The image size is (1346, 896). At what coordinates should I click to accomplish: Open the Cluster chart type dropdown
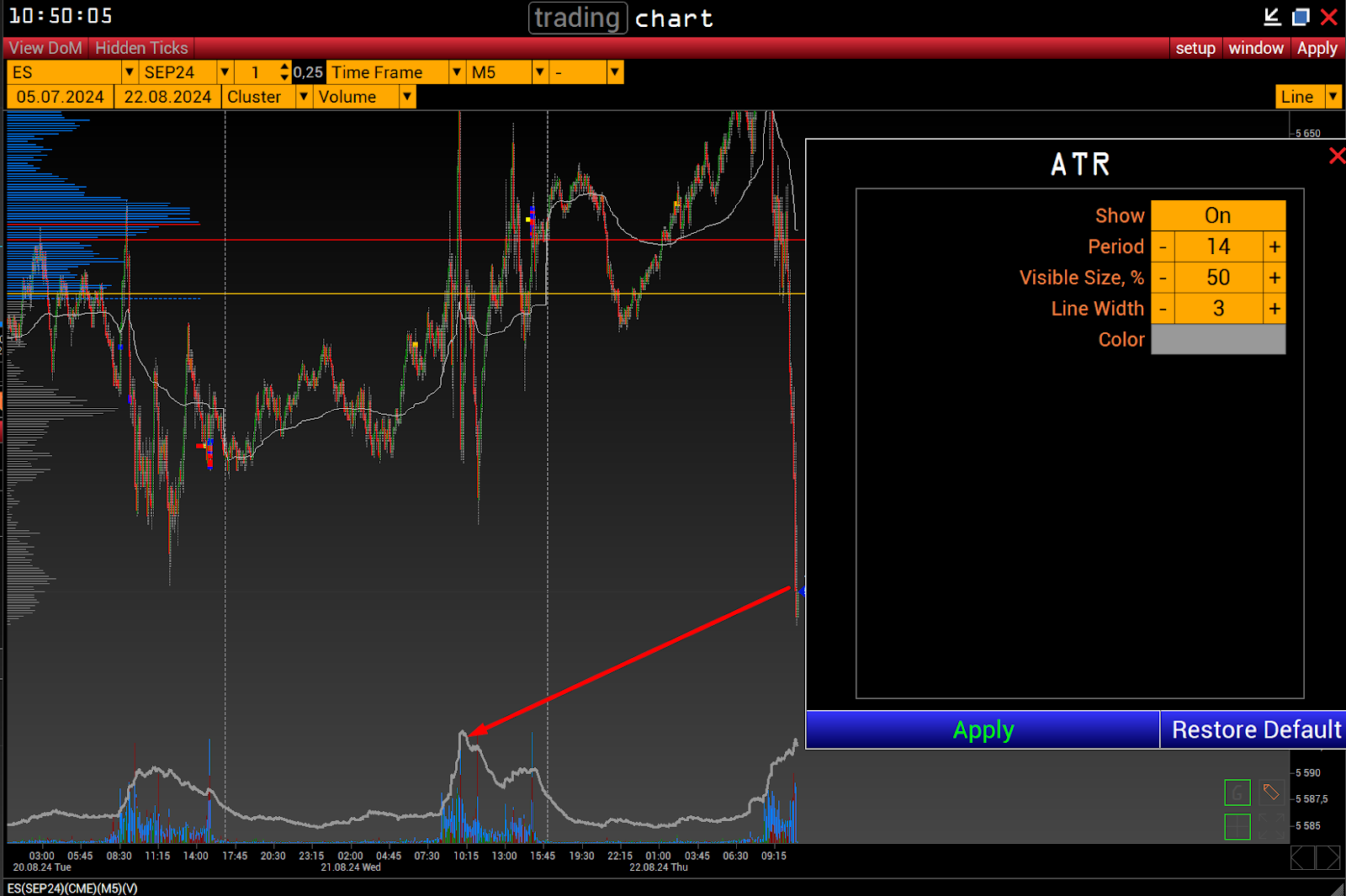point(304,97)
